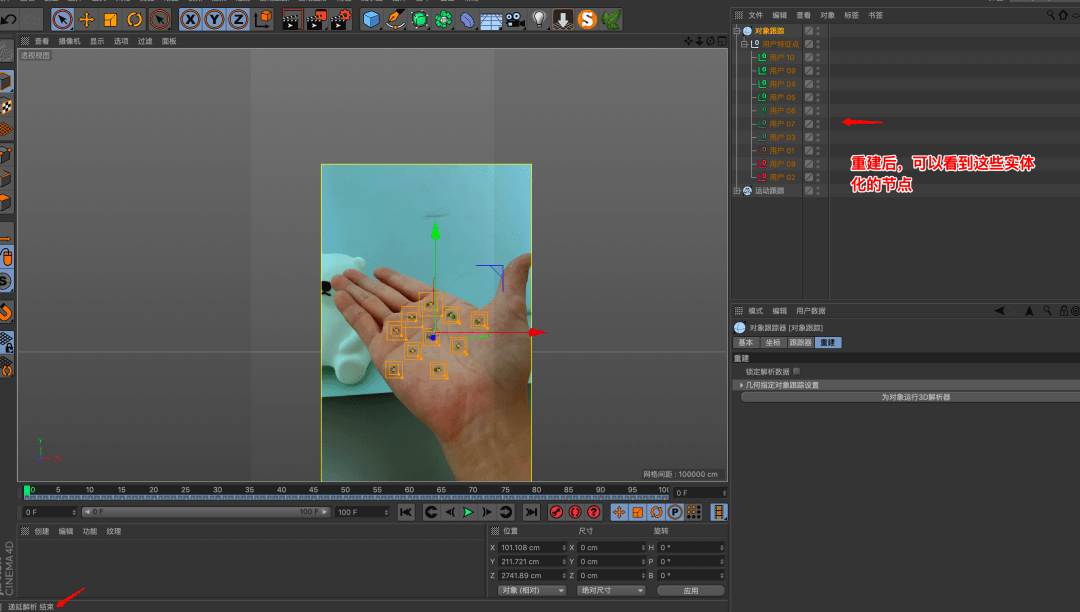The width and height of the screenshot is (1080, 612).
Task: Jump to the start of the animation
Action: point(406,512)
